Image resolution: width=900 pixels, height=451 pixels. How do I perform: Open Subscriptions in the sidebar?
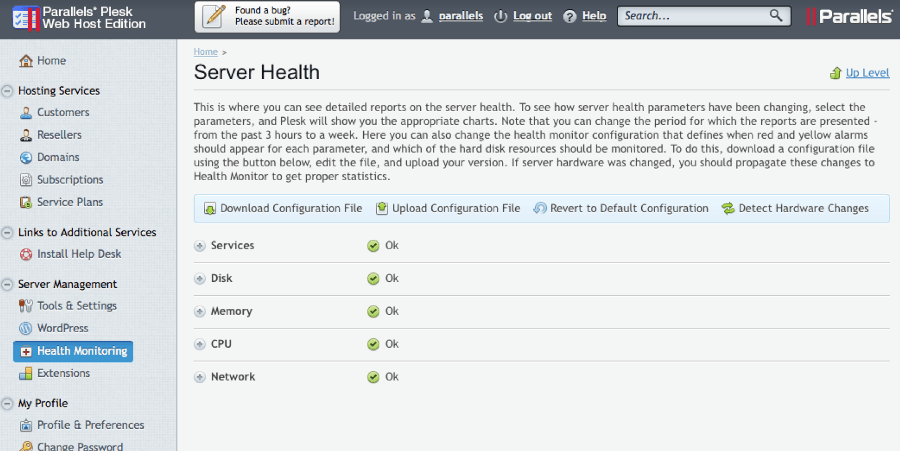tap(70, 180)
